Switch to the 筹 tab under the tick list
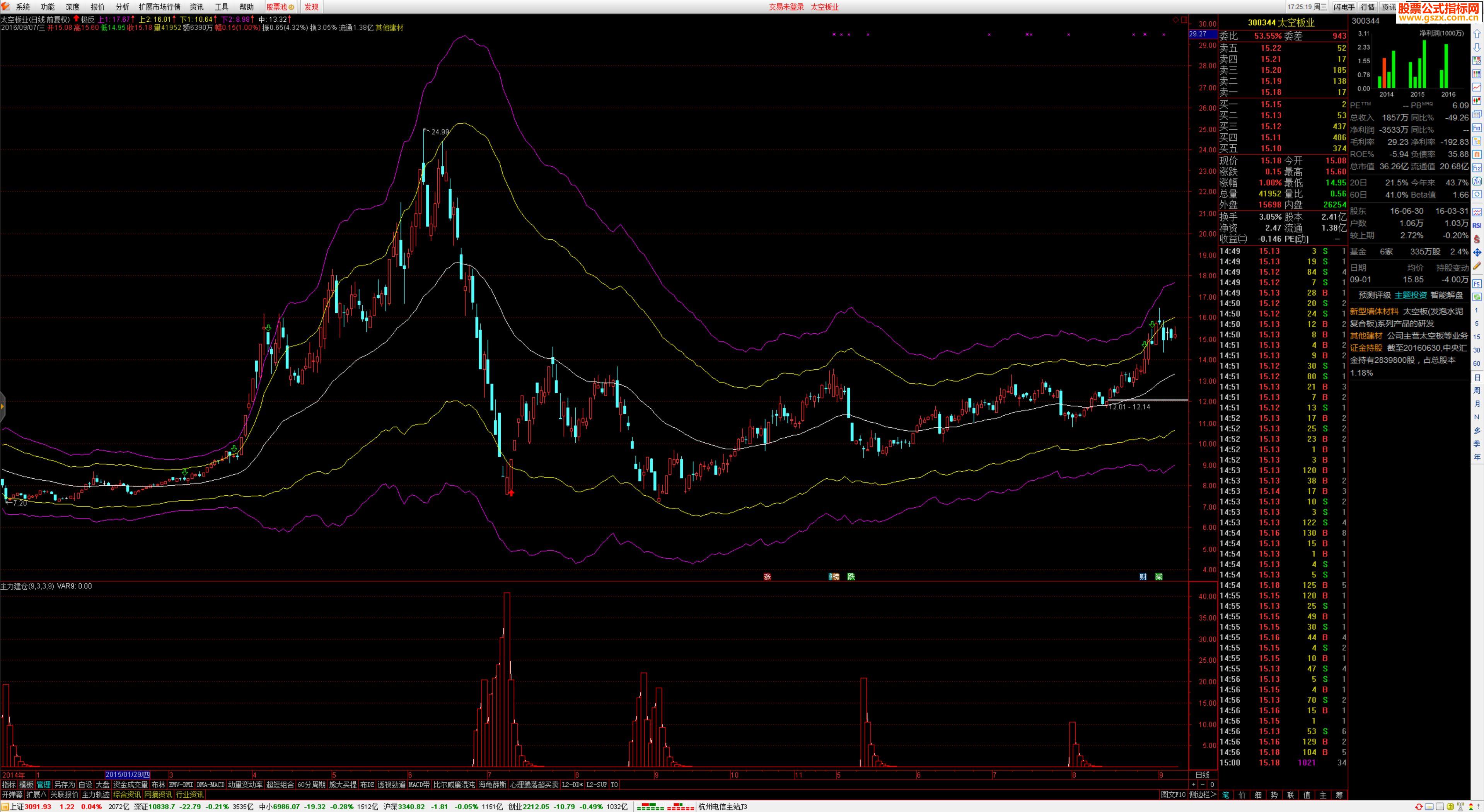The image size is (1484, 812). pyautogui.click(x=1339, y=795)
